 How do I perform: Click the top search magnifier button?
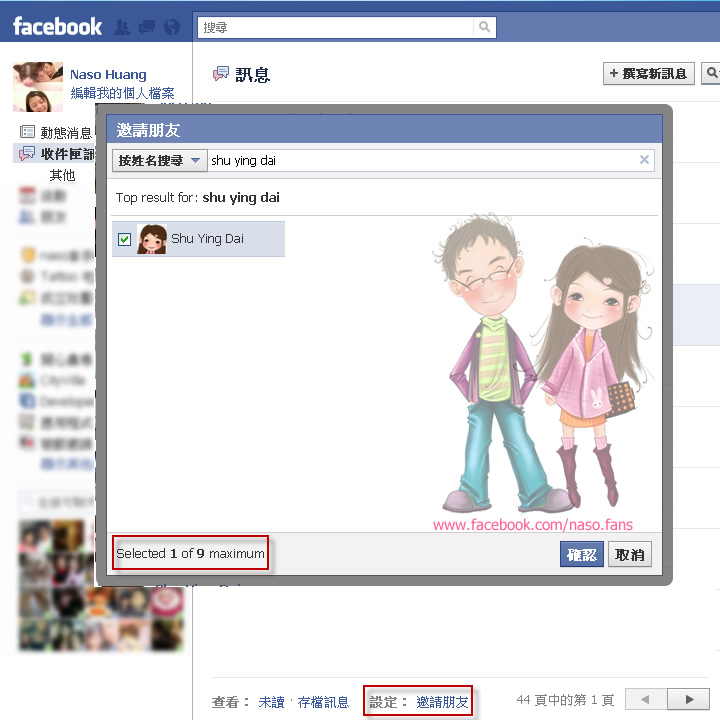pyautogui.click(x=484, y=27)
